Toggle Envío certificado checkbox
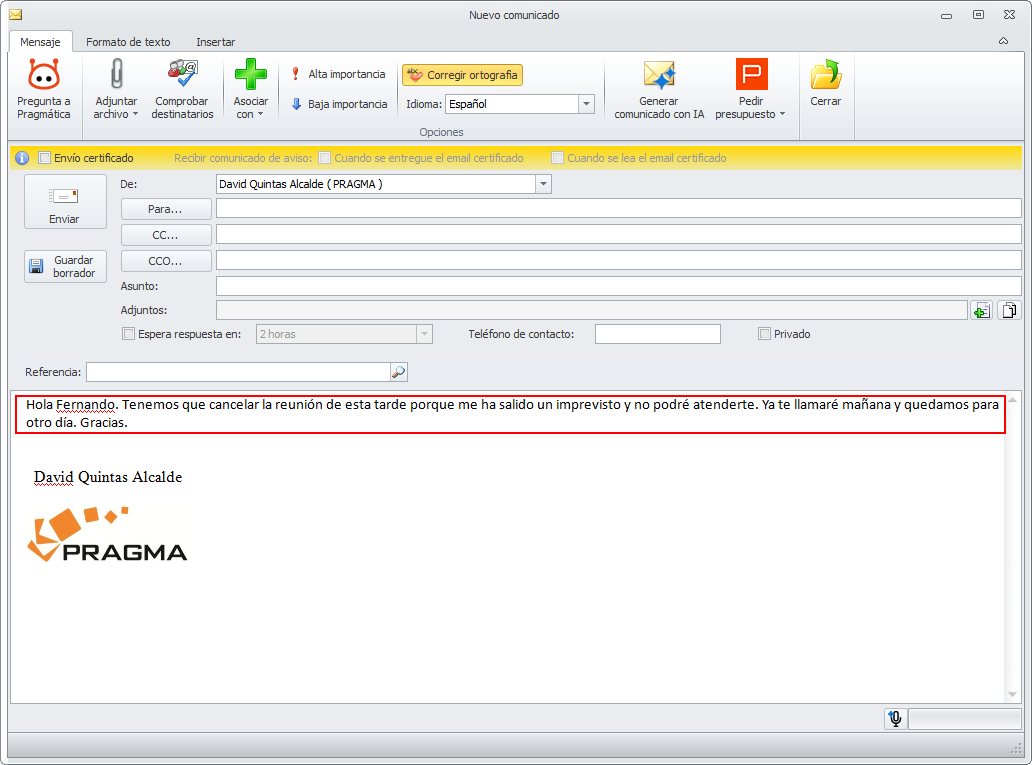This screenshot has width=1032, height=765. [45, 158]
